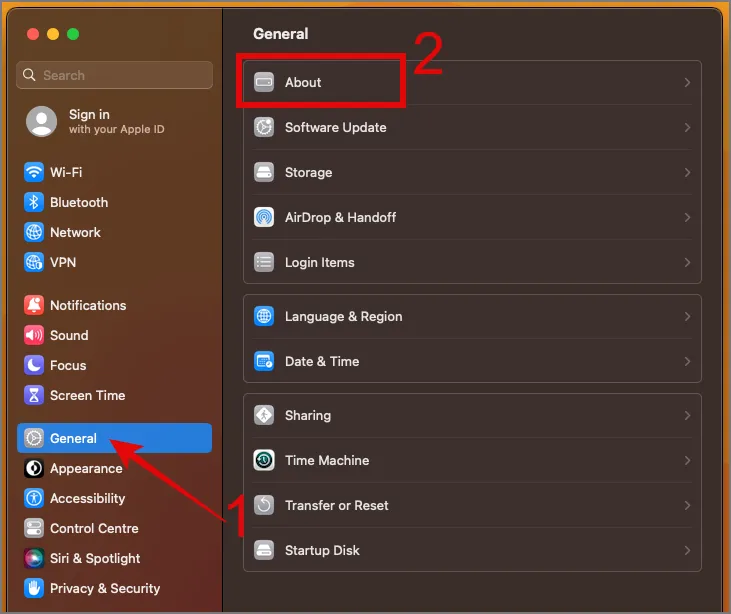Click the Focus moon icon

34,365
